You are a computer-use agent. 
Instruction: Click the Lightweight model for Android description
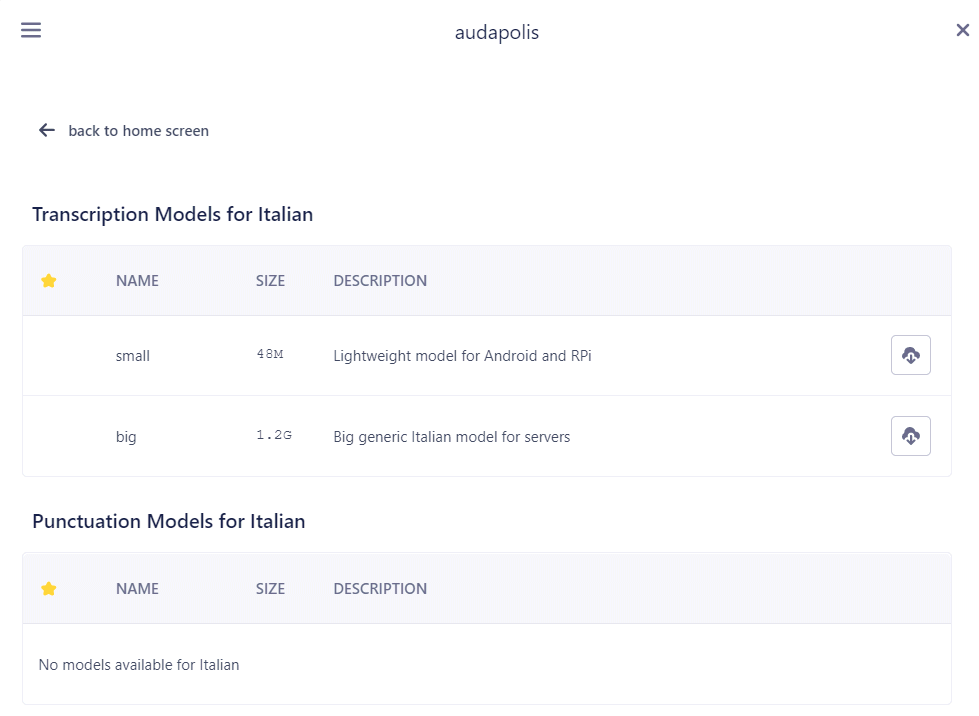[x=462, y=356]
